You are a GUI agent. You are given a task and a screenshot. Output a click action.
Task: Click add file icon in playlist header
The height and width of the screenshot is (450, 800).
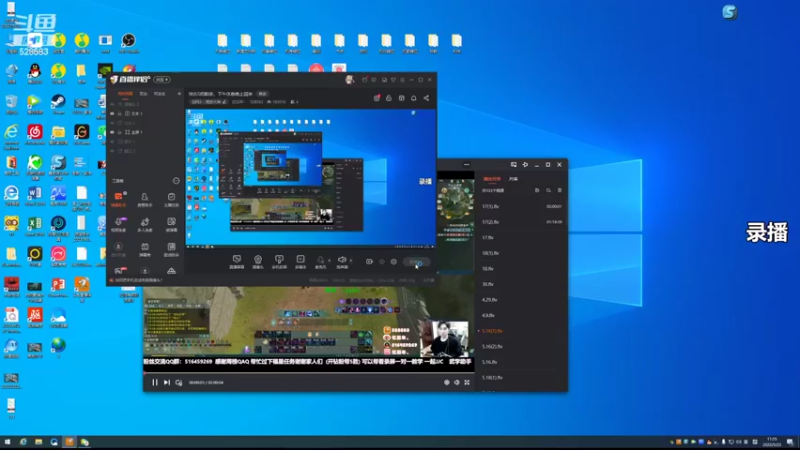[x=537, y=190]
